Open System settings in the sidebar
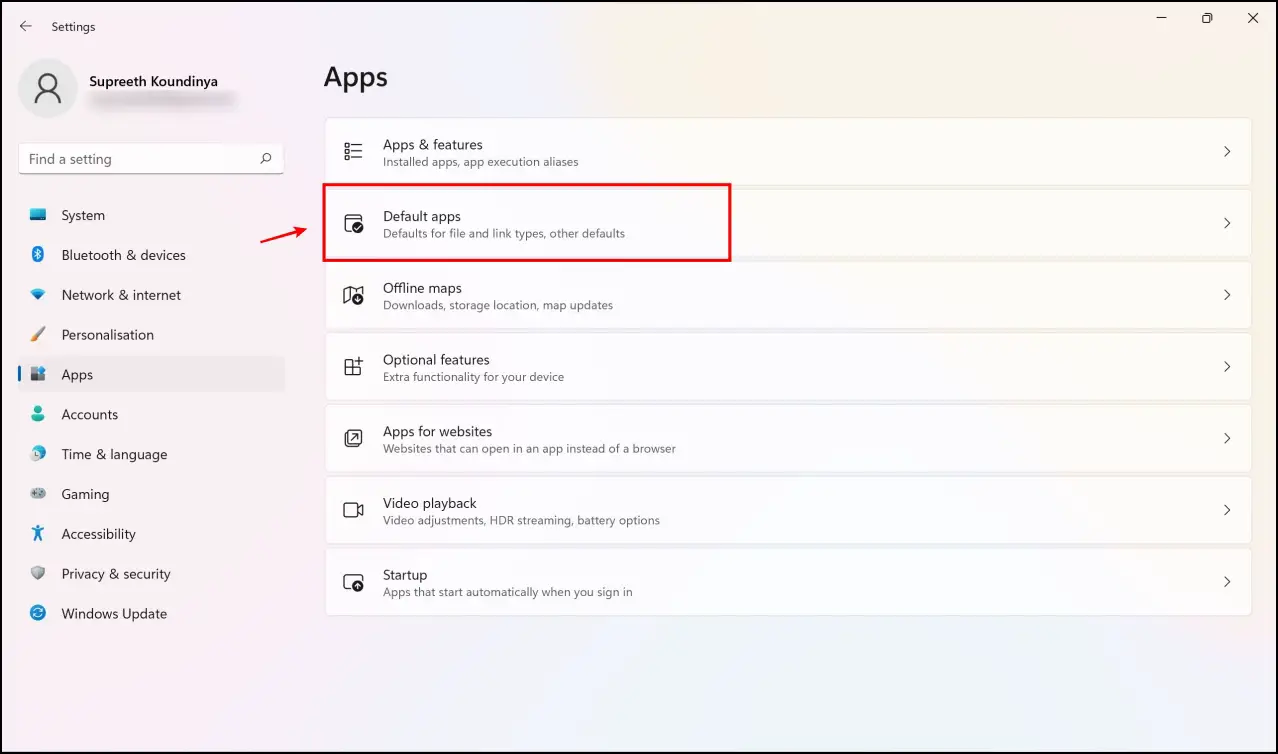Screen dimensions: 1278x754 pos(151,215)
